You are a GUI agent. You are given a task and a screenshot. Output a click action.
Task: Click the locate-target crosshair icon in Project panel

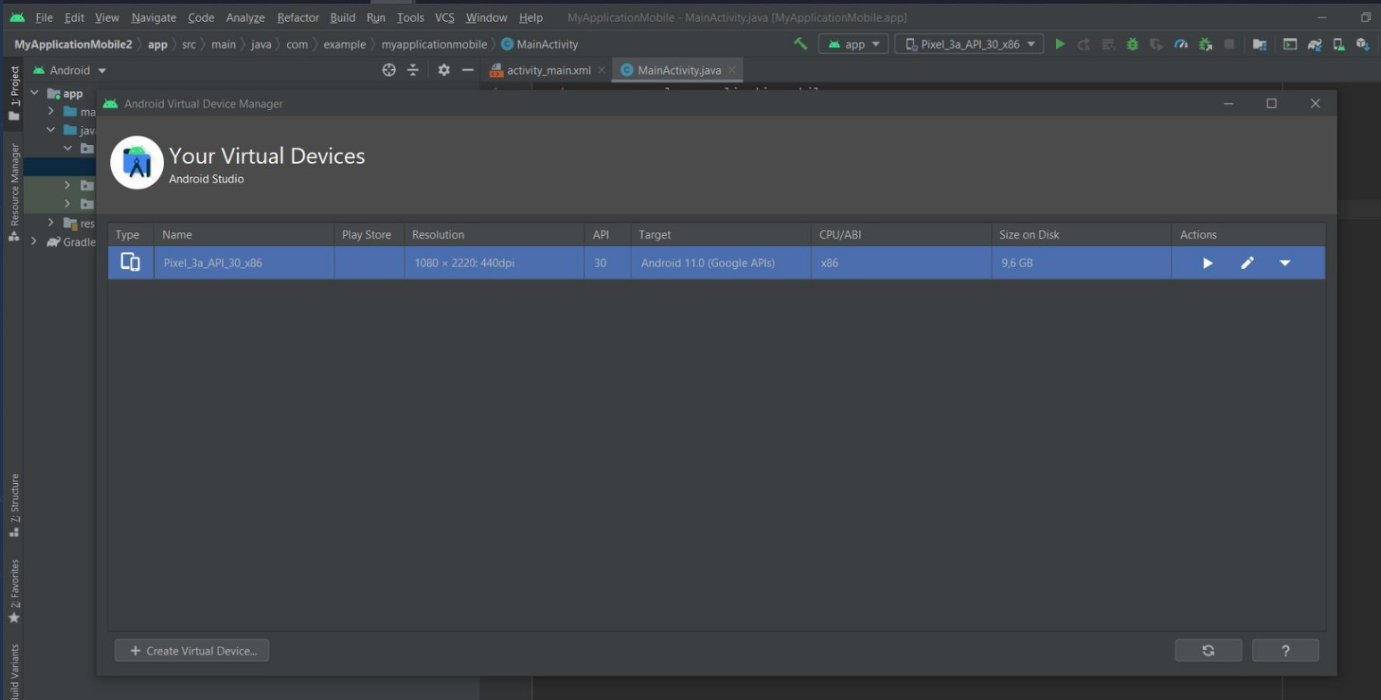[x=389, y=70]
